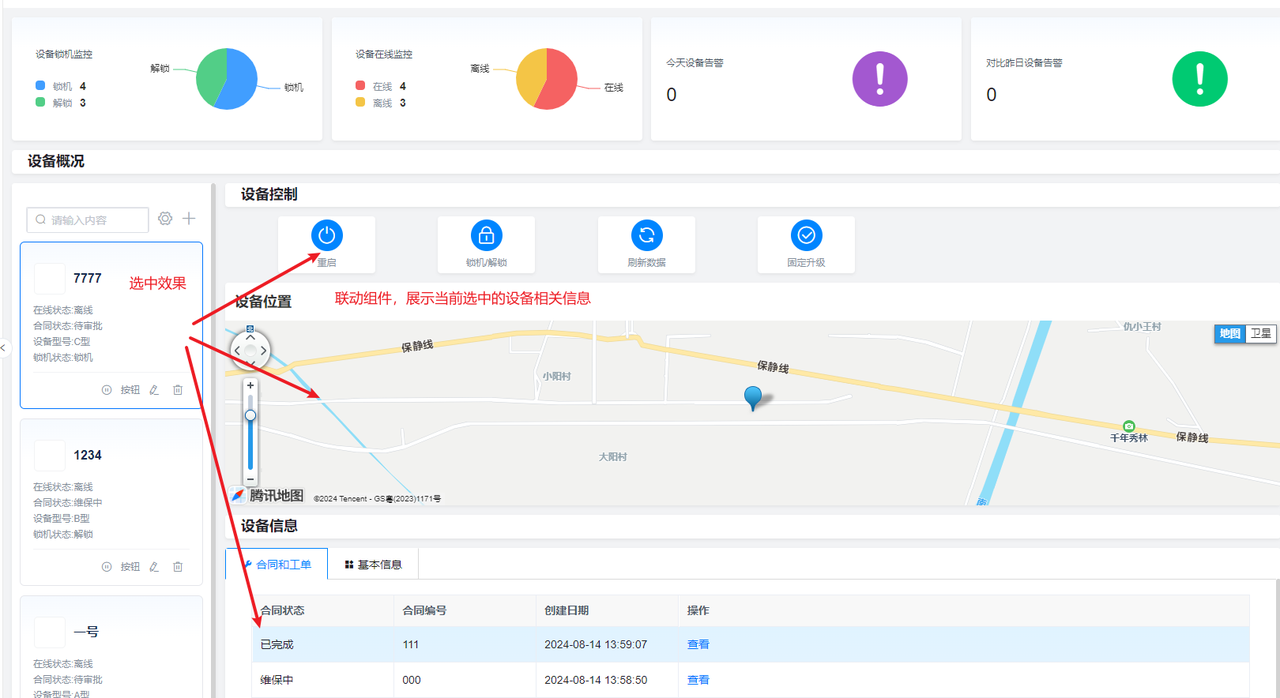Switch to the 基本信息 tab
This screenshot has width=1280, height=698.
coord(373,565)
